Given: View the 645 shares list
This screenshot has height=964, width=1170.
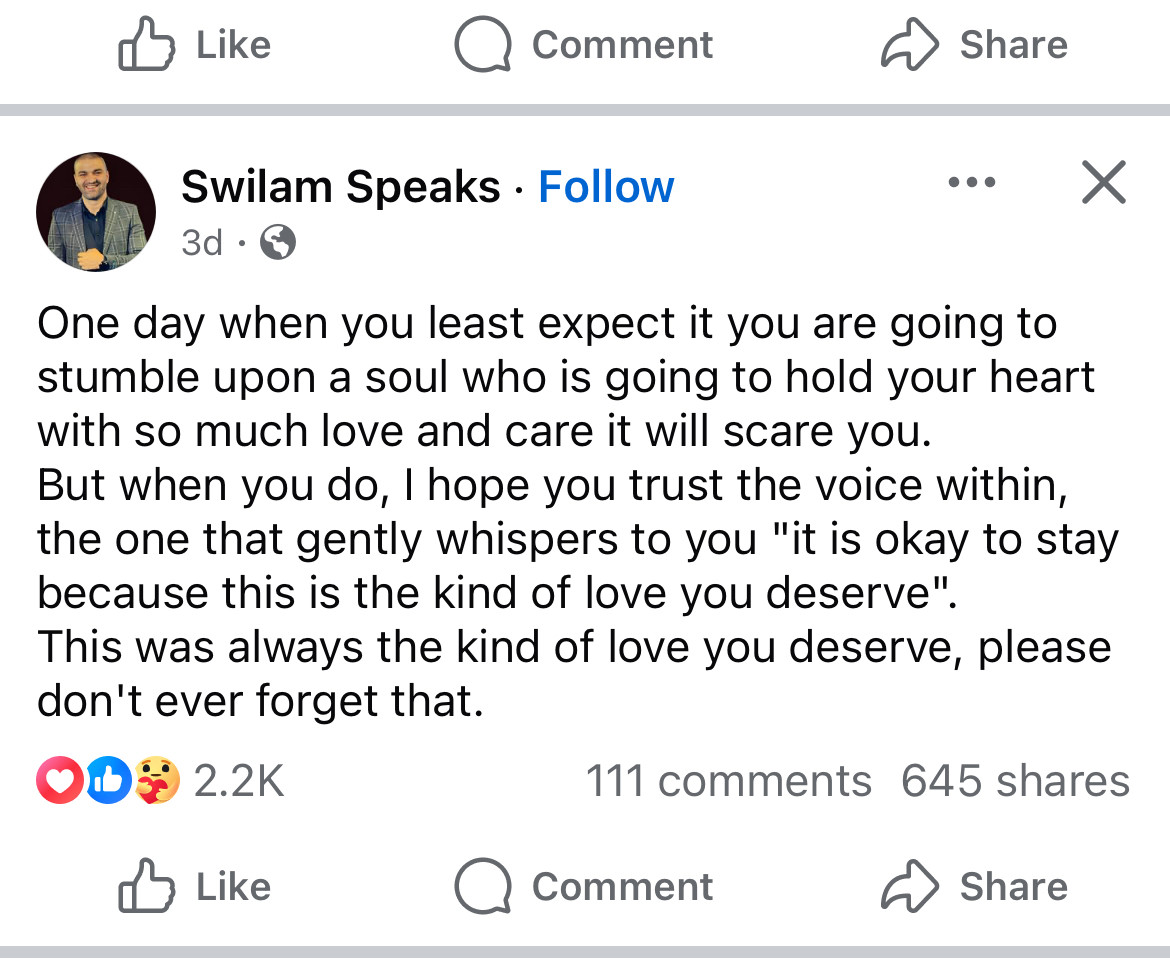Looking at the screenshot, I should 1014,781.
